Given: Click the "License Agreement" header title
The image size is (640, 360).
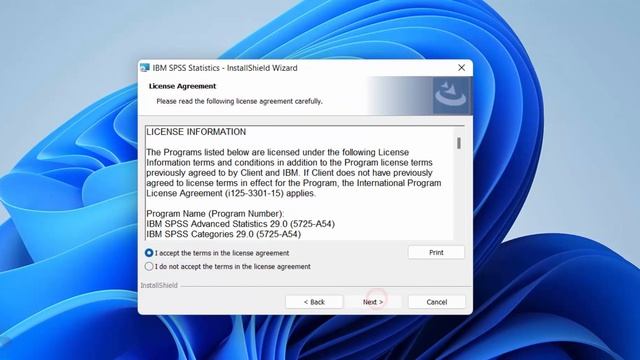Looking at the screenshot, I should click(182, 86).
